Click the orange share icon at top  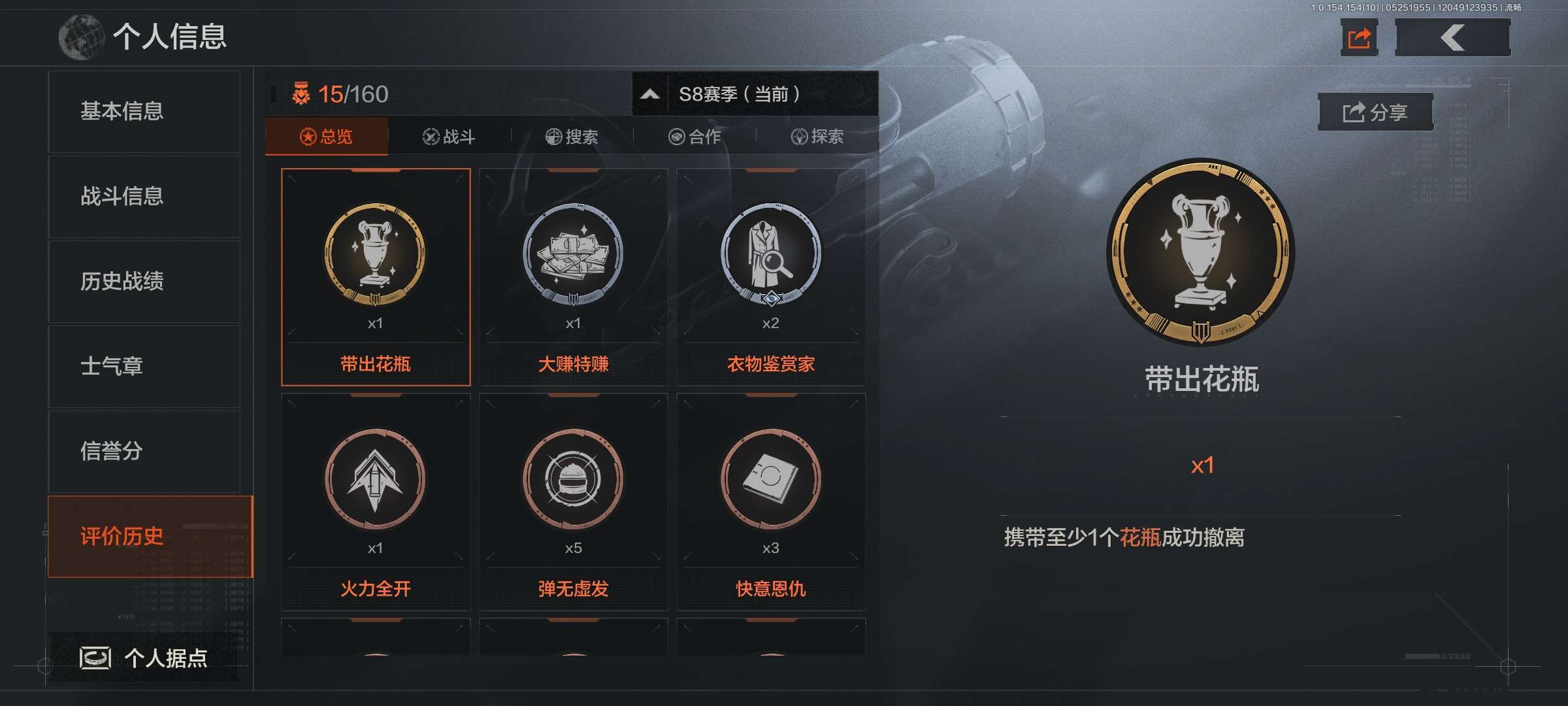(1359, 37)
